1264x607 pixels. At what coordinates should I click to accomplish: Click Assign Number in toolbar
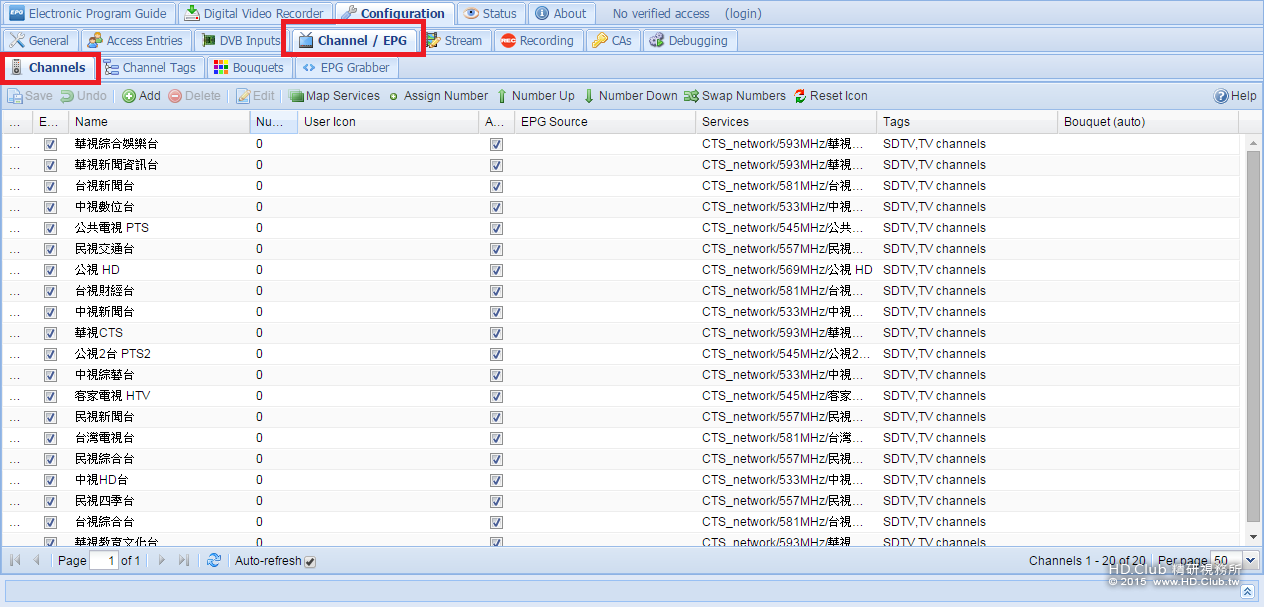coord(437,96)
